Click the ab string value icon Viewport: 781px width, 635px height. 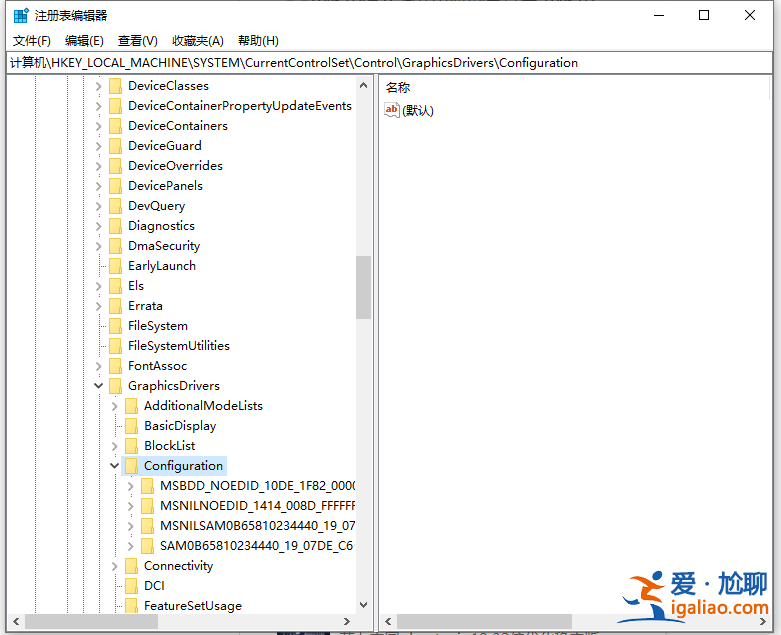391,110
